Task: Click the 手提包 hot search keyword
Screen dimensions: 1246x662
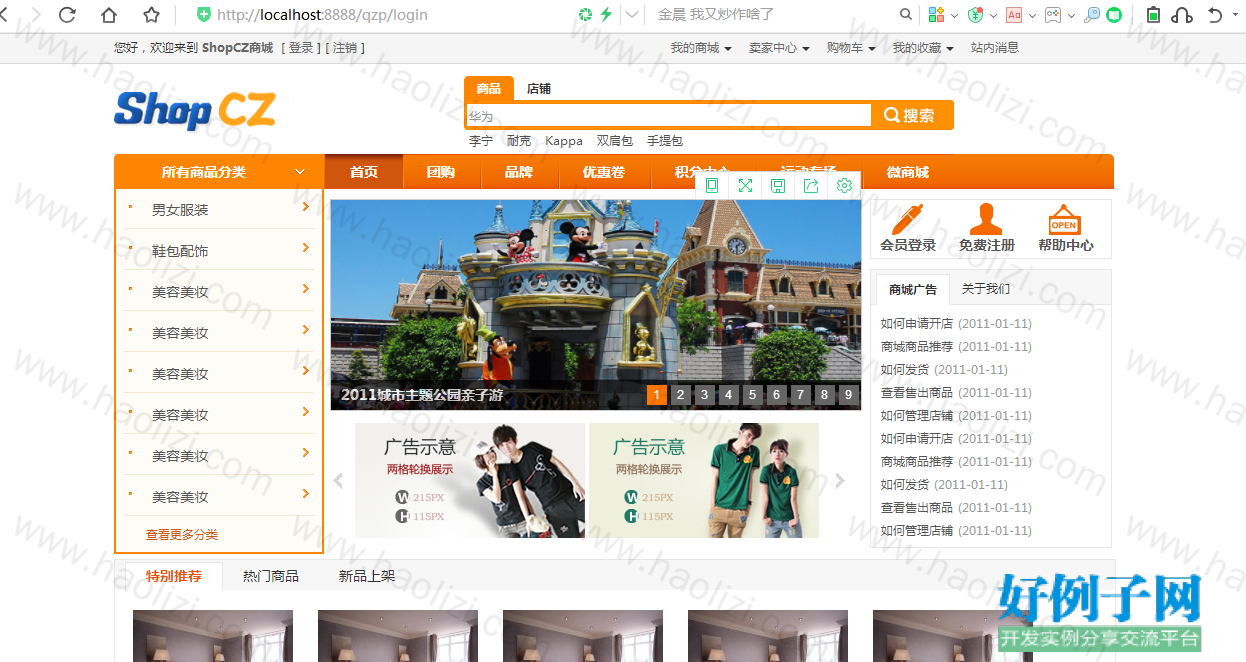Action: tap(665, 141)
